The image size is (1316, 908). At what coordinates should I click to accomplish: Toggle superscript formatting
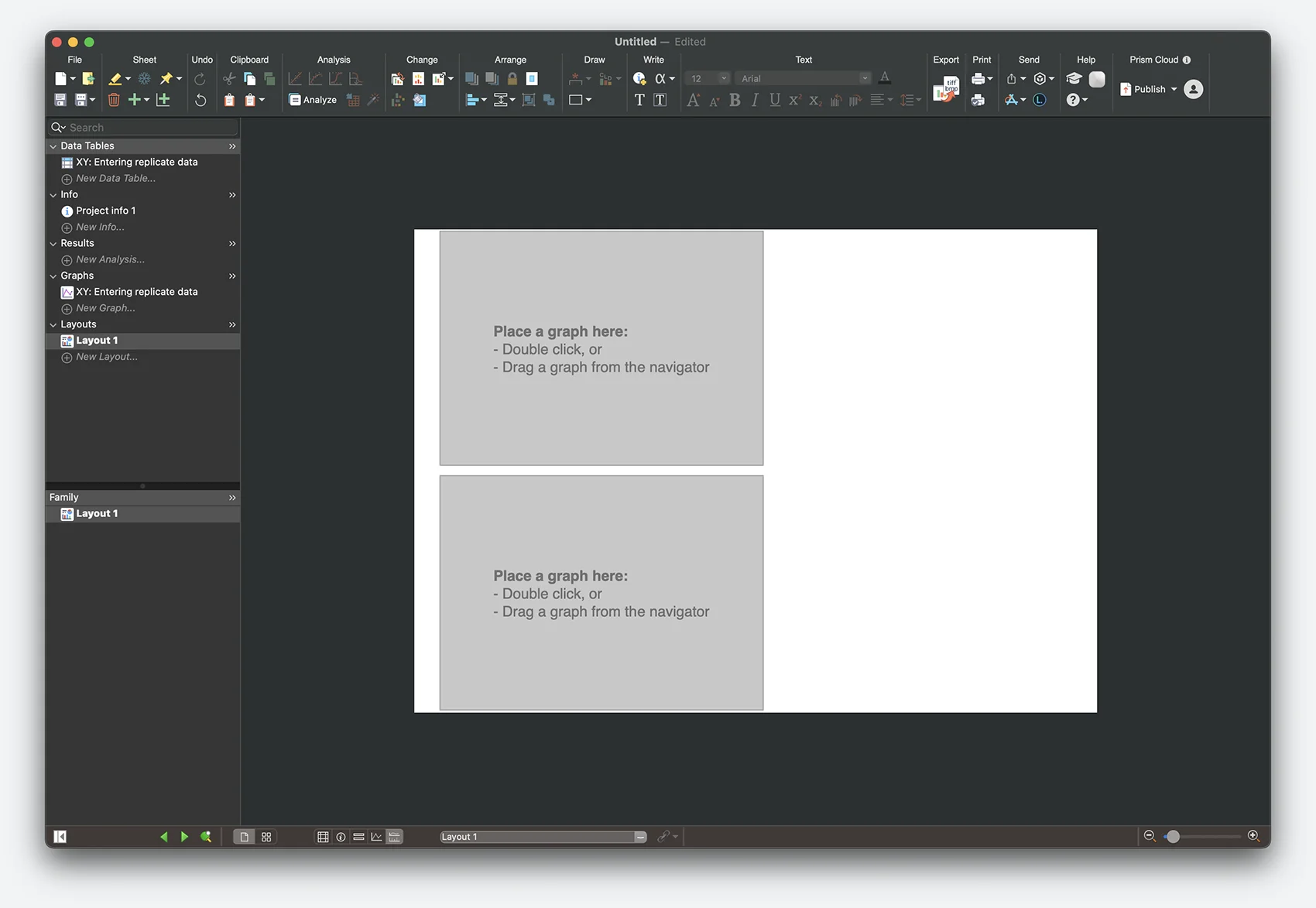point(794,100)
